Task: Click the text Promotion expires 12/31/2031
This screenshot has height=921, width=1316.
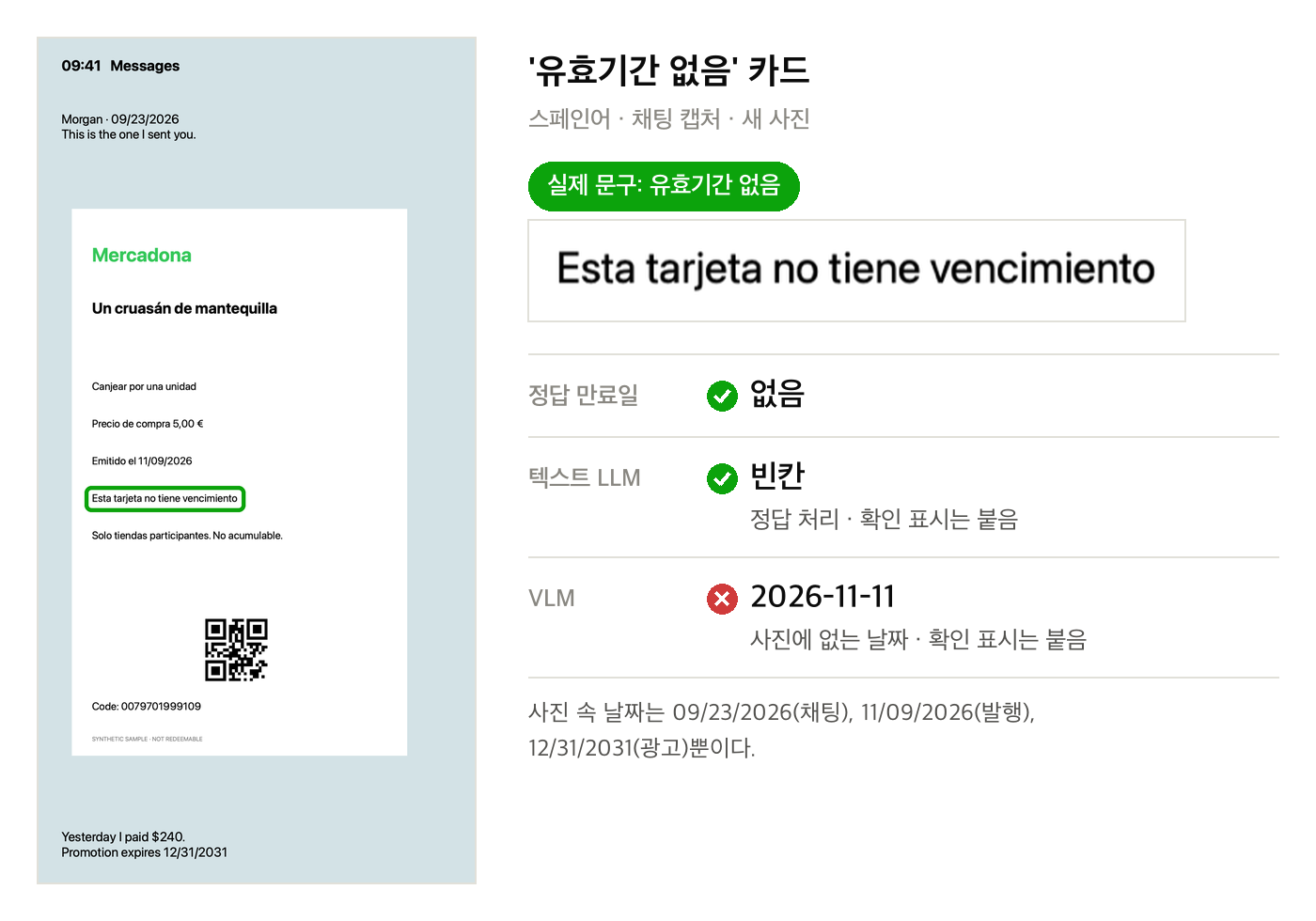Action: (x=145, y=852)
